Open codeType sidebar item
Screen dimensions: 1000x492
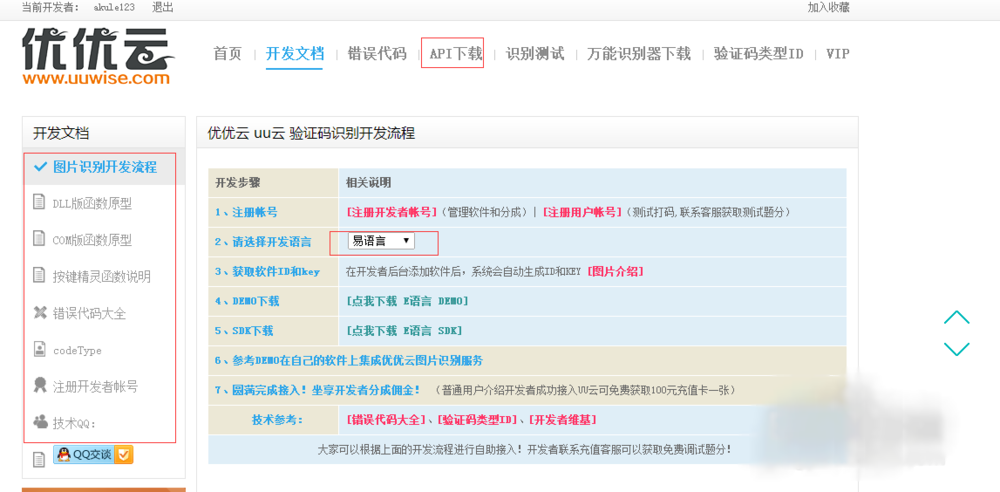coord(77,350)
